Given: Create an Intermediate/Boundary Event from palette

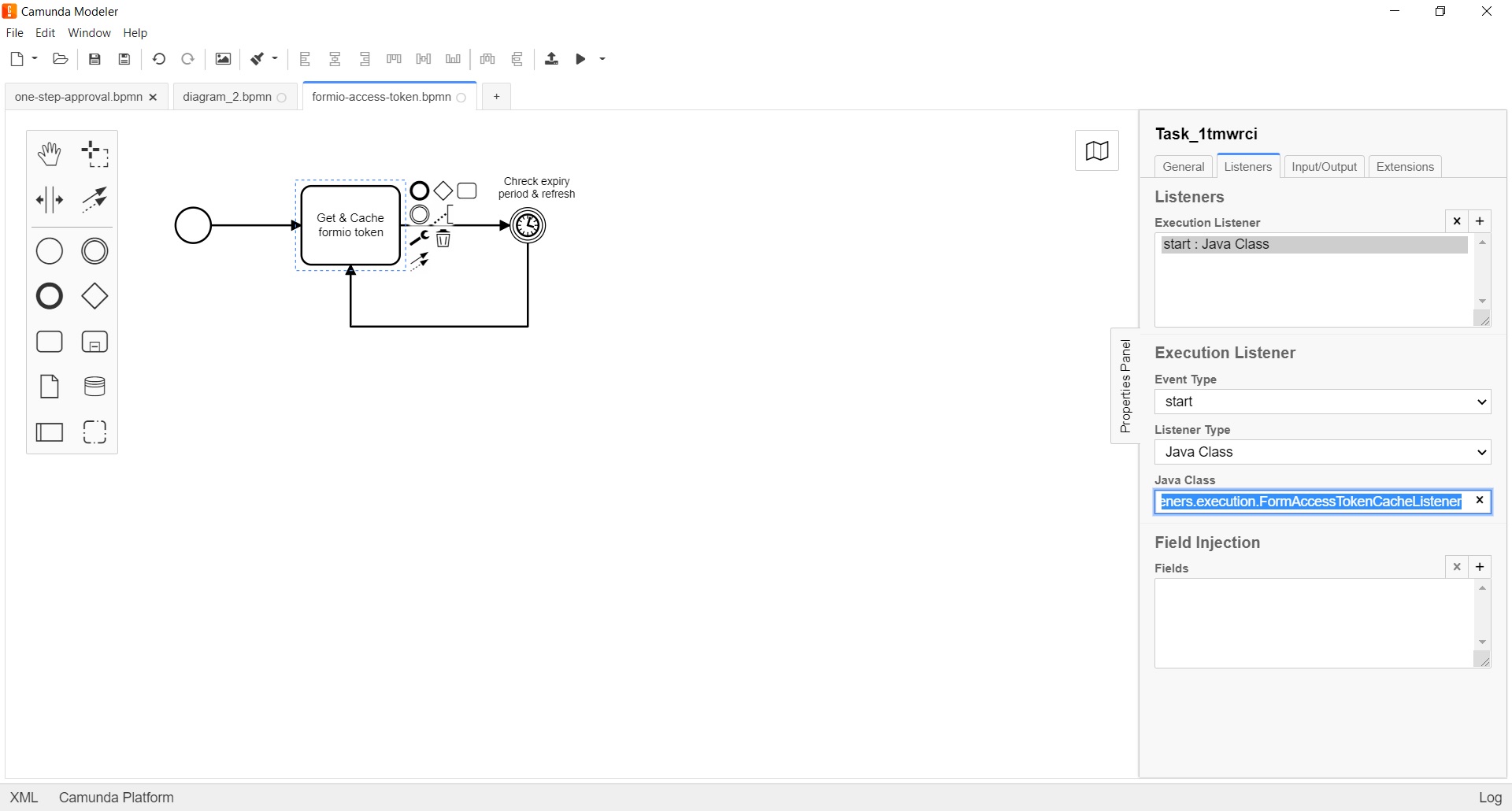Looking at the screenshot, I should pyautogui.click(x=95, y=251).
